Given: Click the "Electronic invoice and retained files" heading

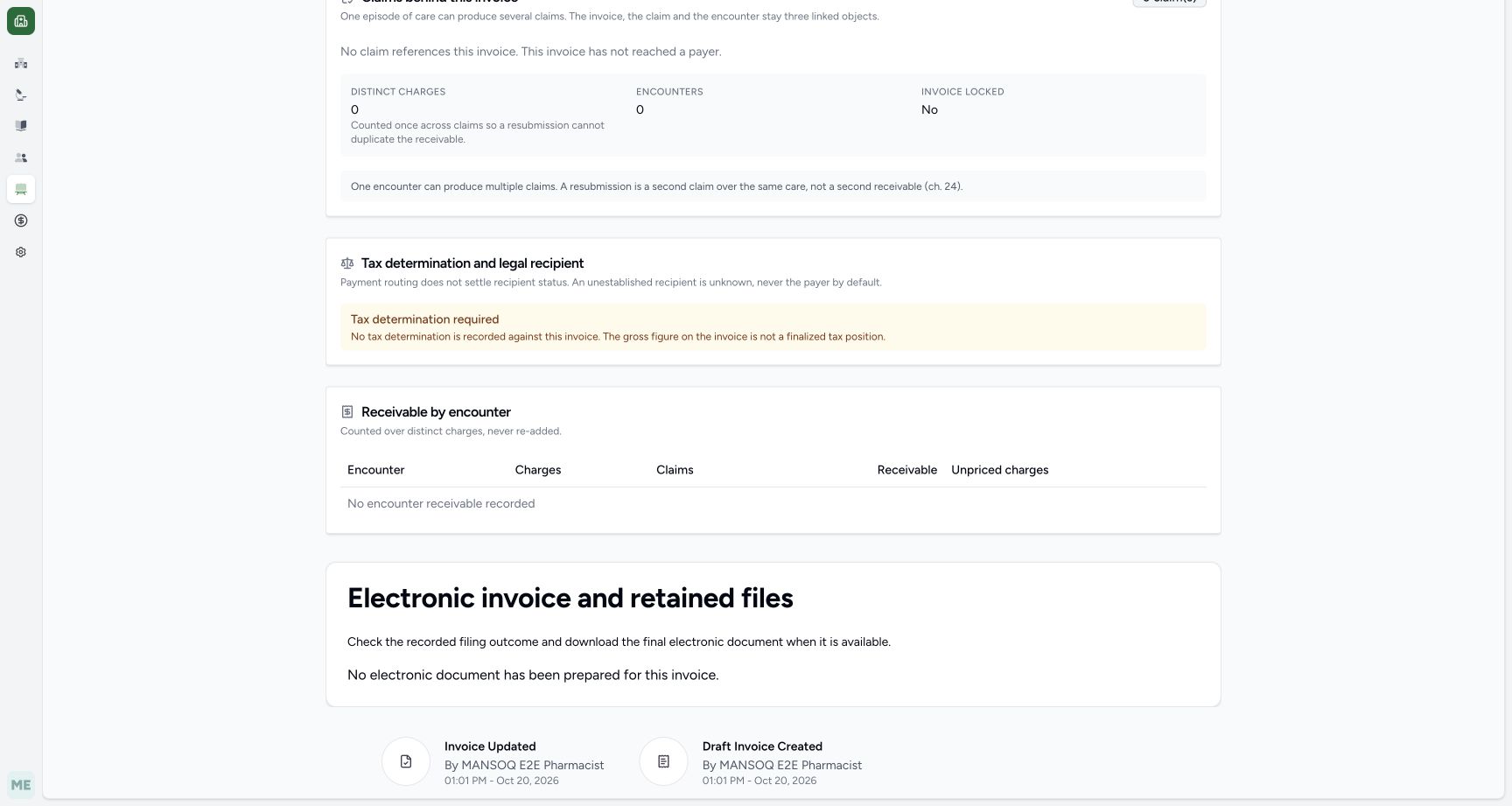Looking at the screenshot, I should coord(570,599).
